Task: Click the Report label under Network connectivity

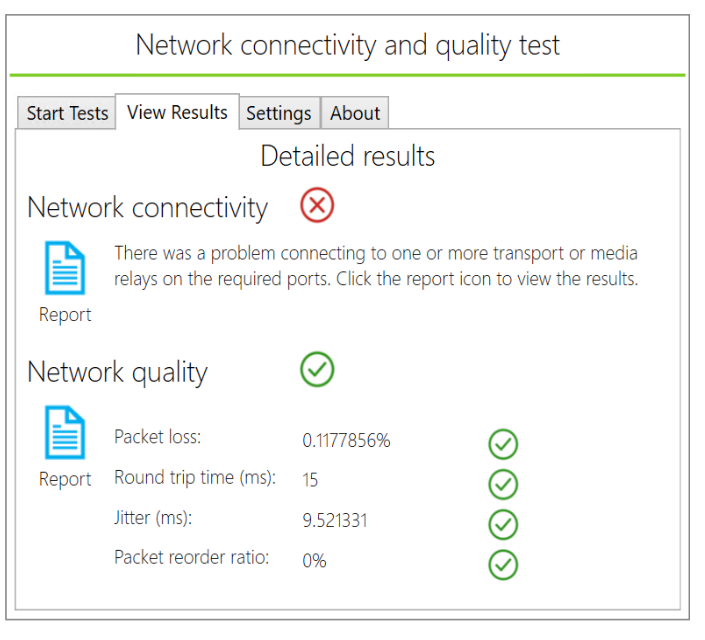Action: click(65, 315)
